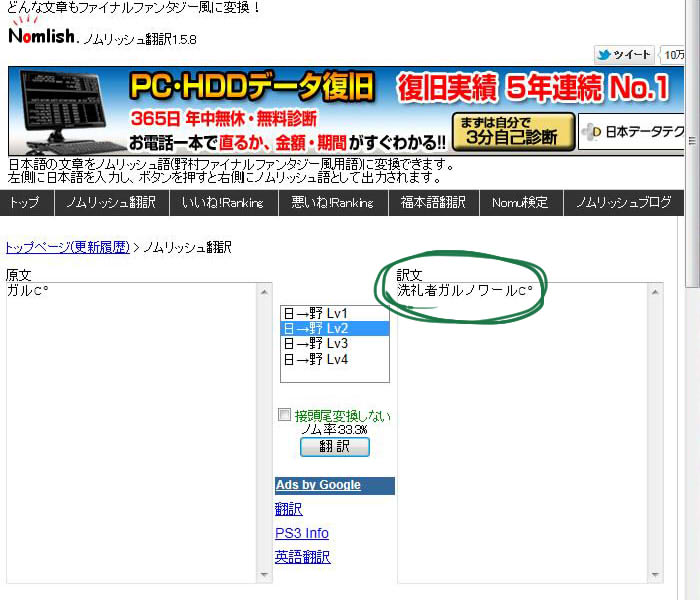The image size is (700, 600).
Task: Click the ノム率33.3% text
Action: coord(334,430)
